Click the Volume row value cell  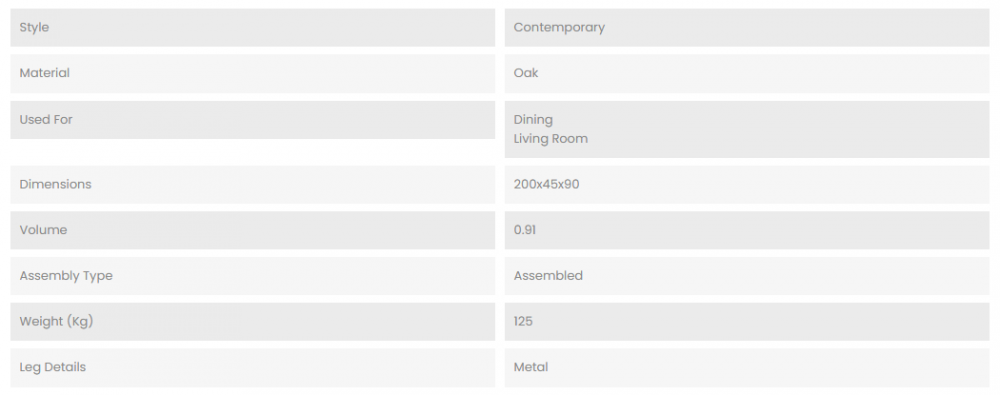tap(747, 230)
